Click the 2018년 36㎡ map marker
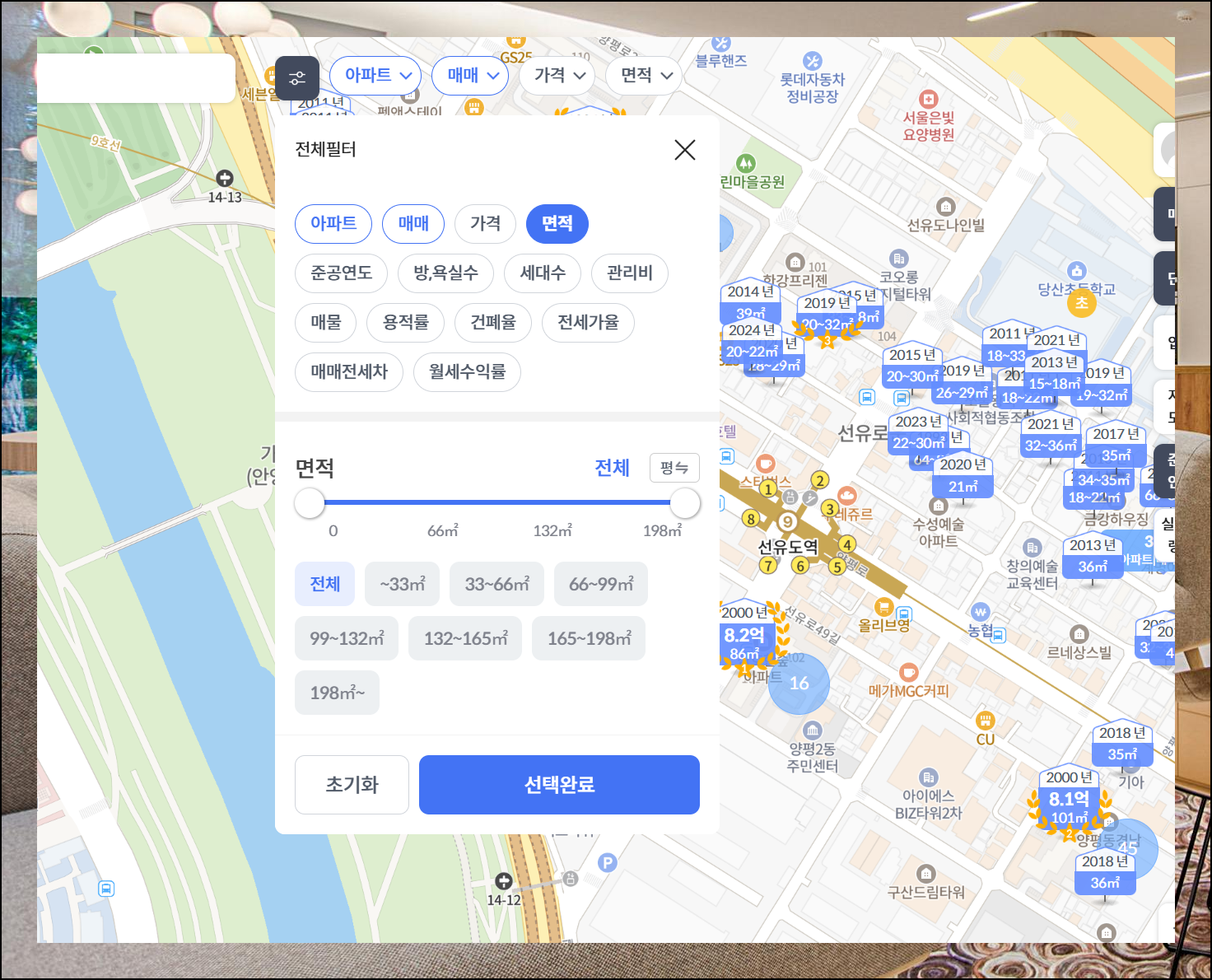This screenshot has width=1212, height=980. (x=1105, y=873)
